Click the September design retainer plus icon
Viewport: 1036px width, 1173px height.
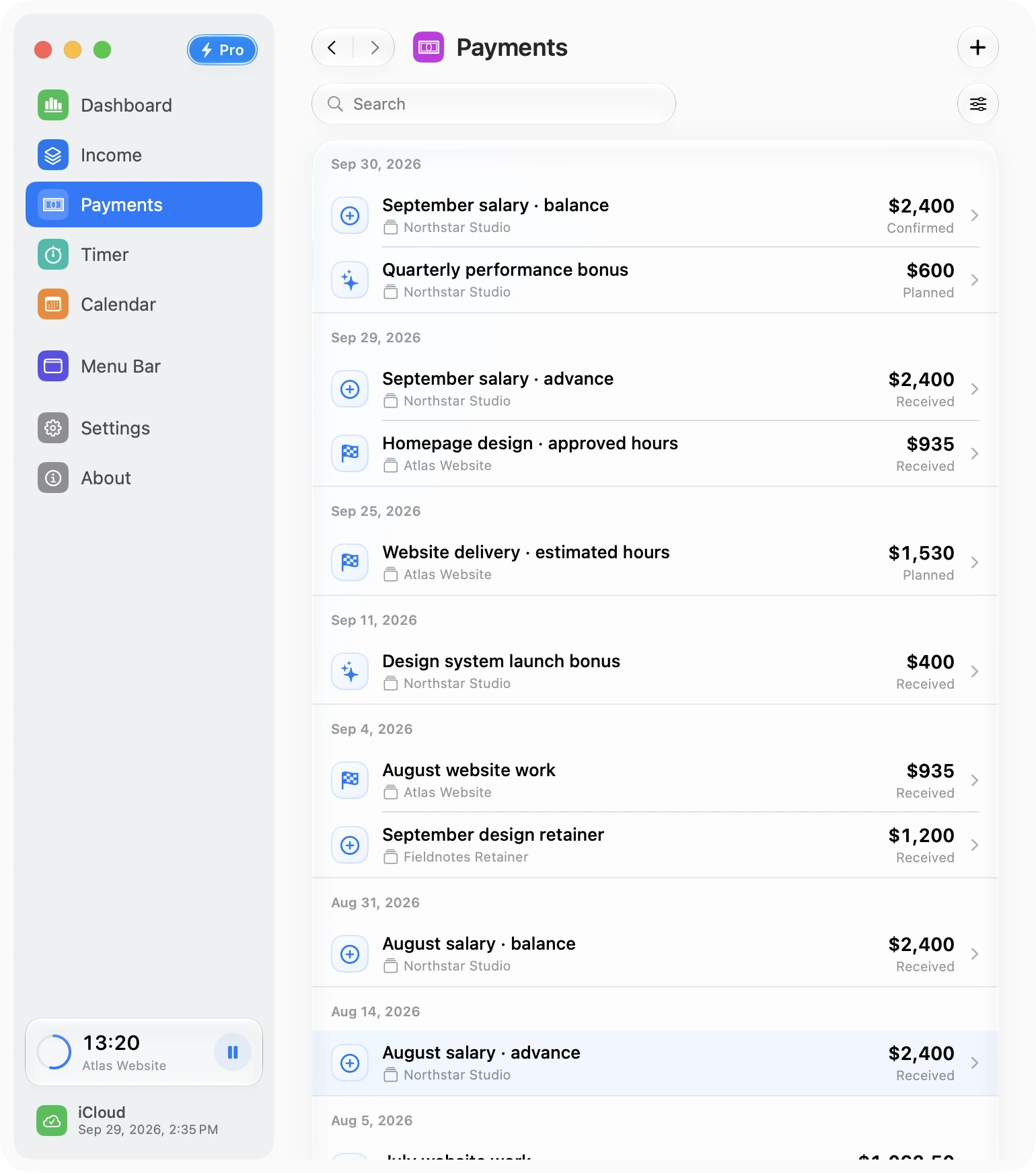[350, 845]
